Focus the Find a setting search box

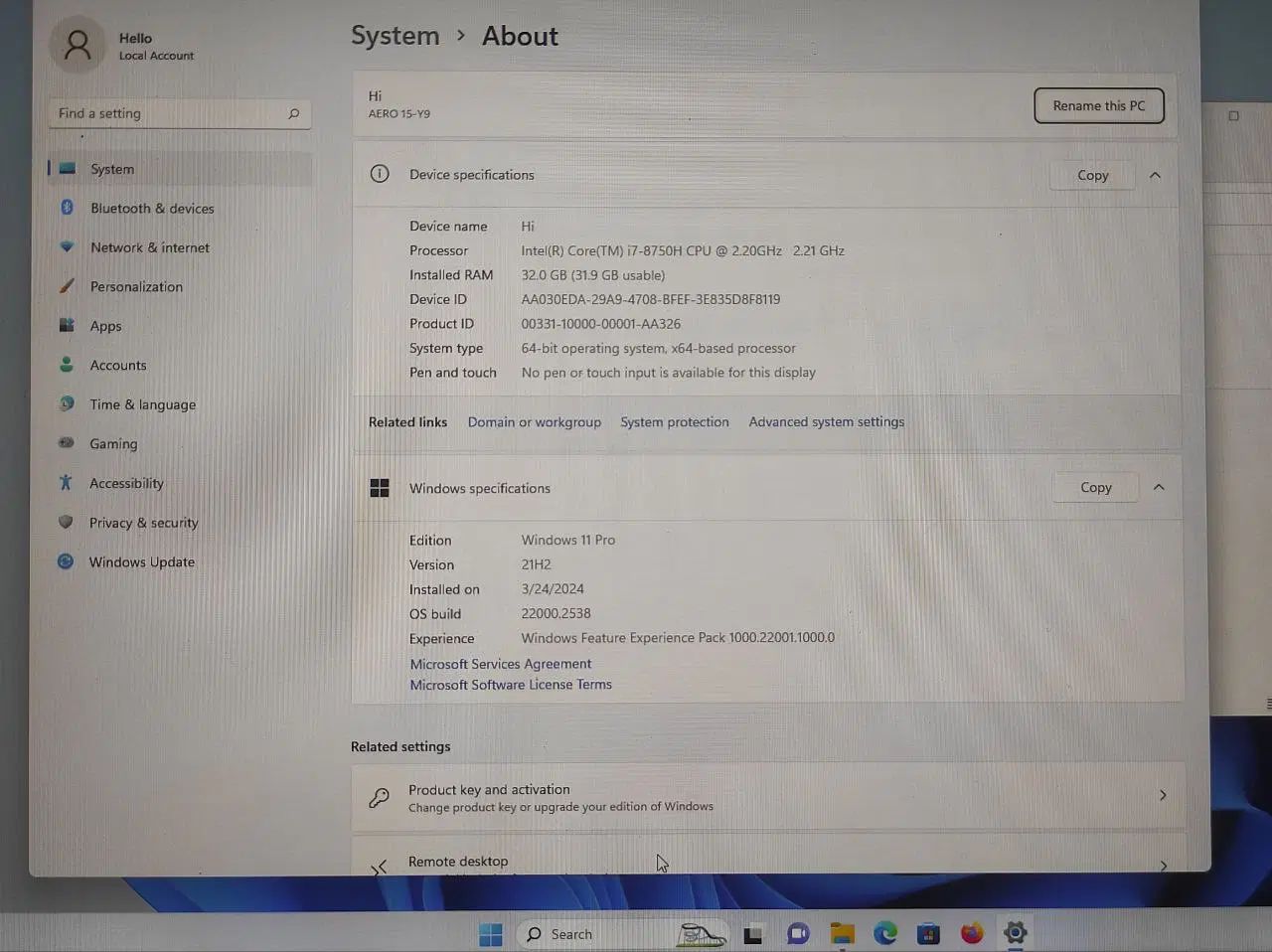tap(180, 113)
